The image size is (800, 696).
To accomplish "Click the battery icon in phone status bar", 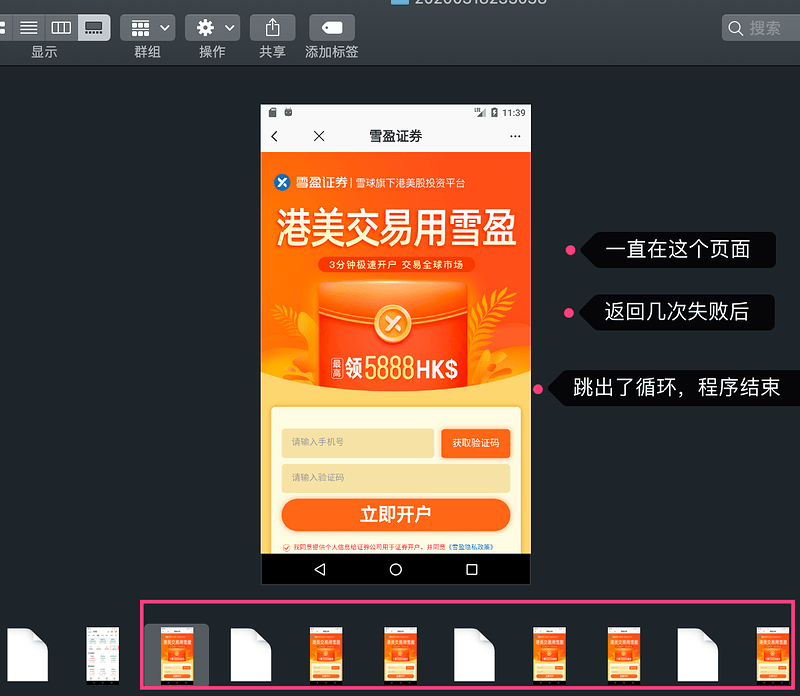I will pos(494,112).
